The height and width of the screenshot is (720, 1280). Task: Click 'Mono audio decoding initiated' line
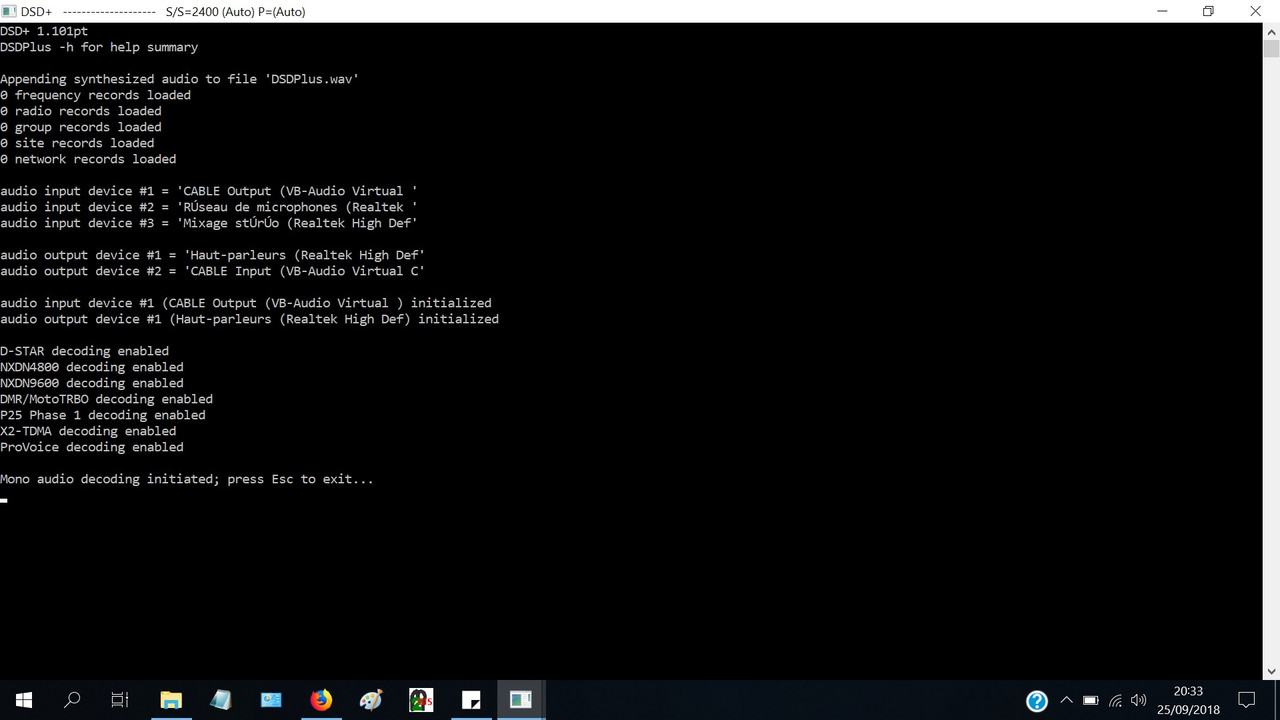187,479
